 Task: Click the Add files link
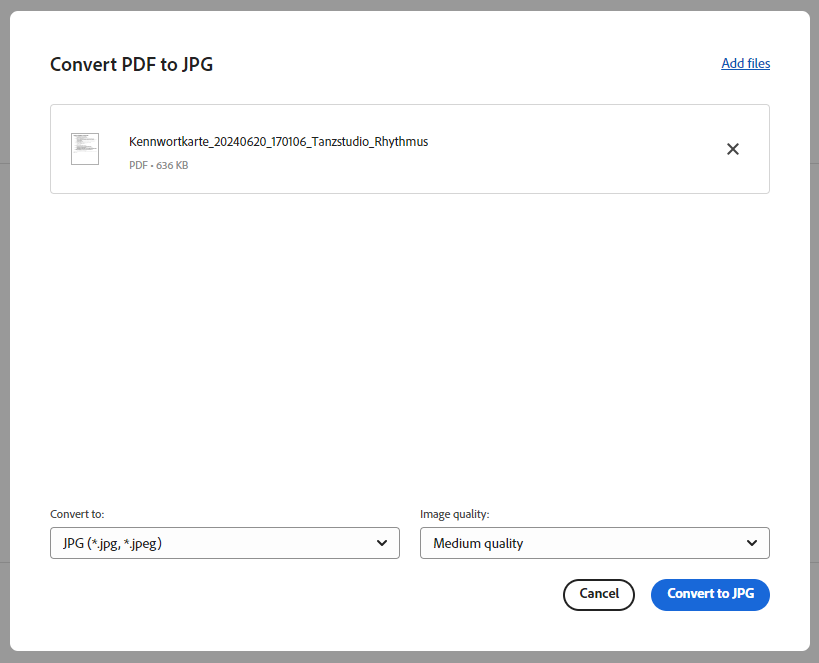click(745, 63)
